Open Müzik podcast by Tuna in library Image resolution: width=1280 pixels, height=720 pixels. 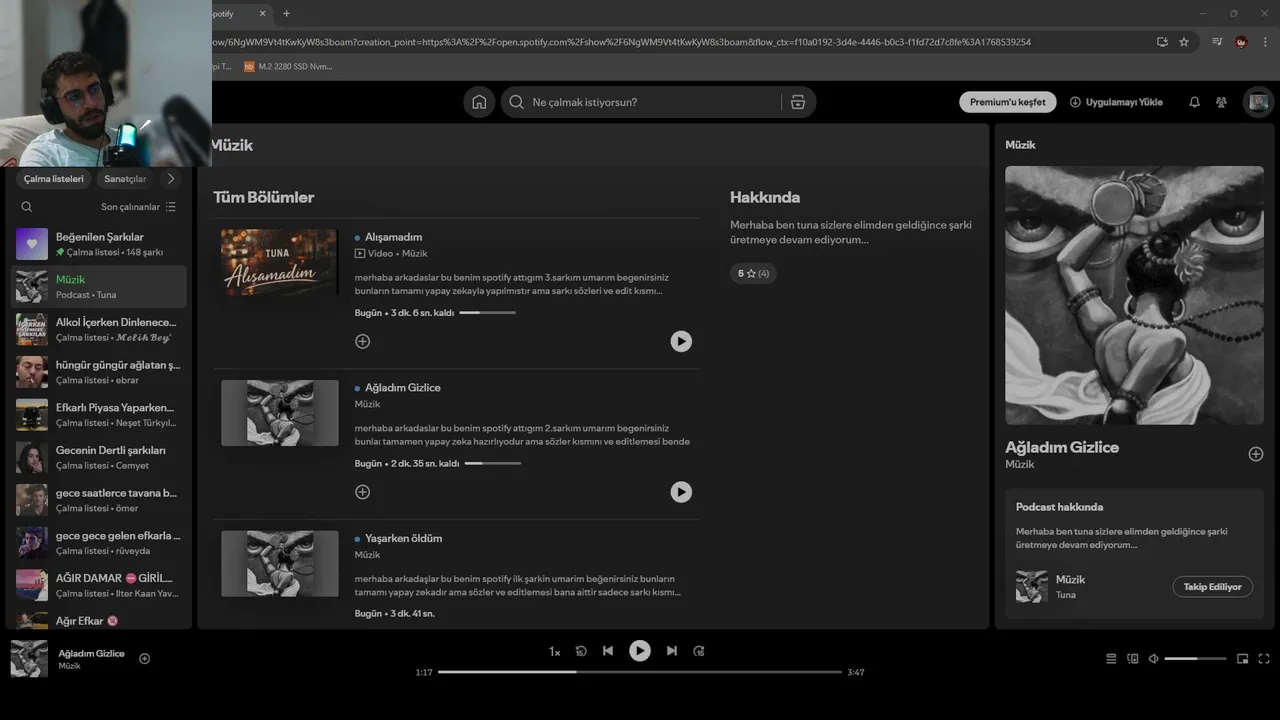(99, 287)
